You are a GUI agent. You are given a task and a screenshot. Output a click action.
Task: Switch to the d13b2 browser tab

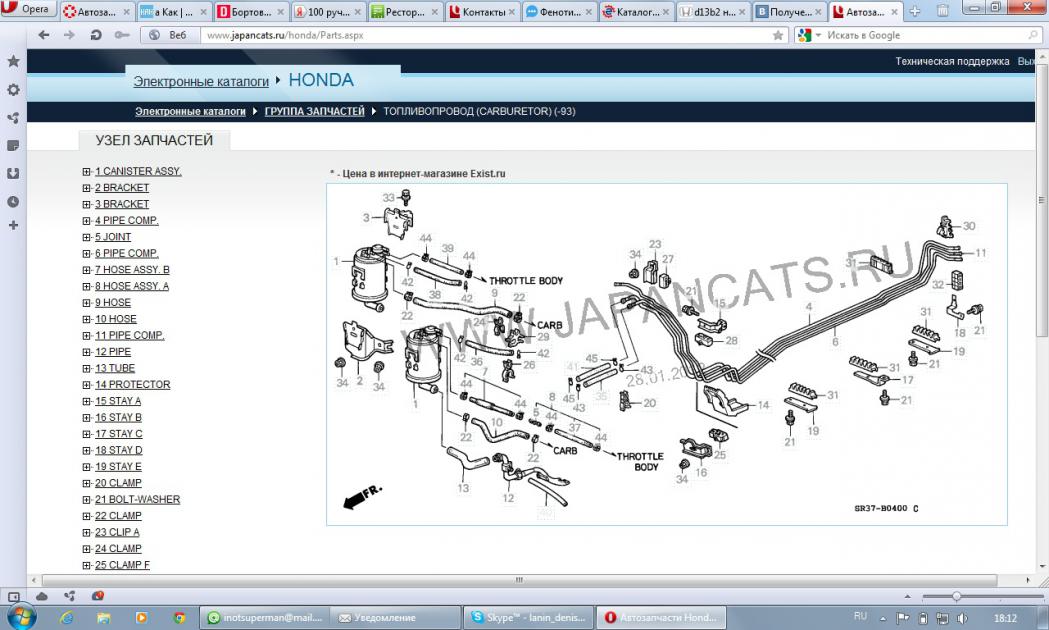coord(712,12)
